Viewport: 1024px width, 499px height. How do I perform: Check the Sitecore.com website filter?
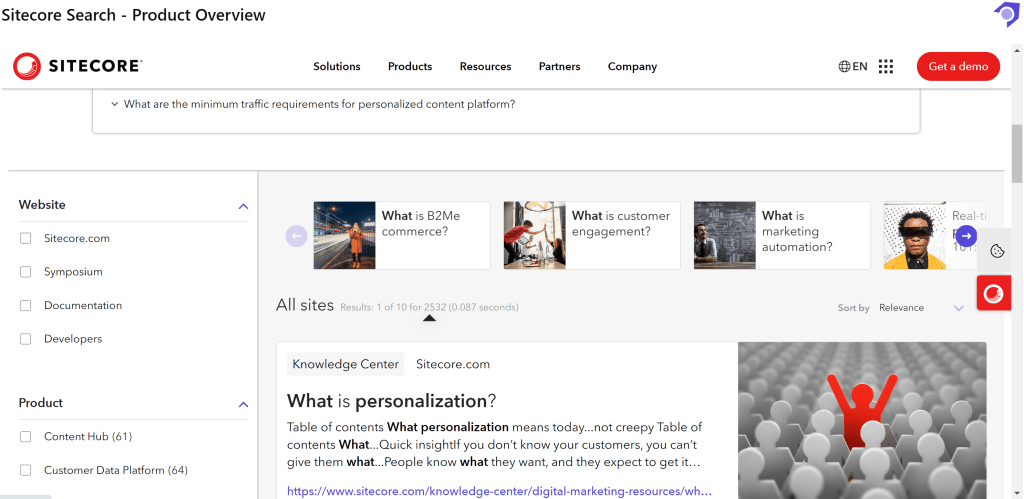pos(26,238)
